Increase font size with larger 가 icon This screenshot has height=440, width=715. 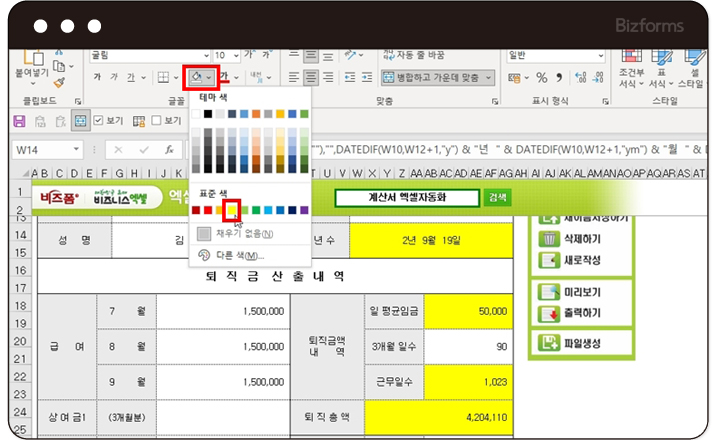249,54
